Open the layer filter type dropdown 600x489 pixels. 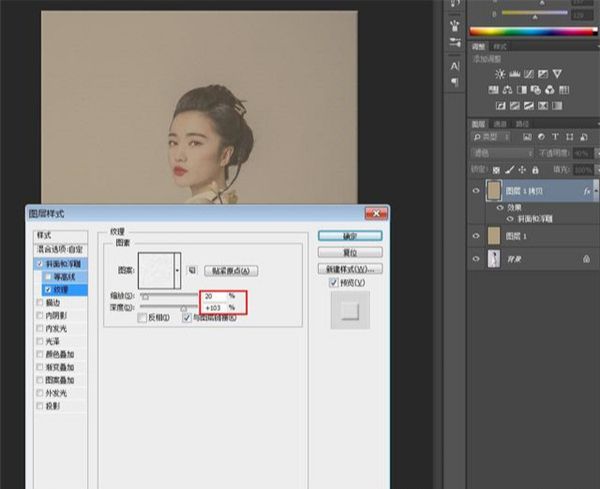coord(491,137)
